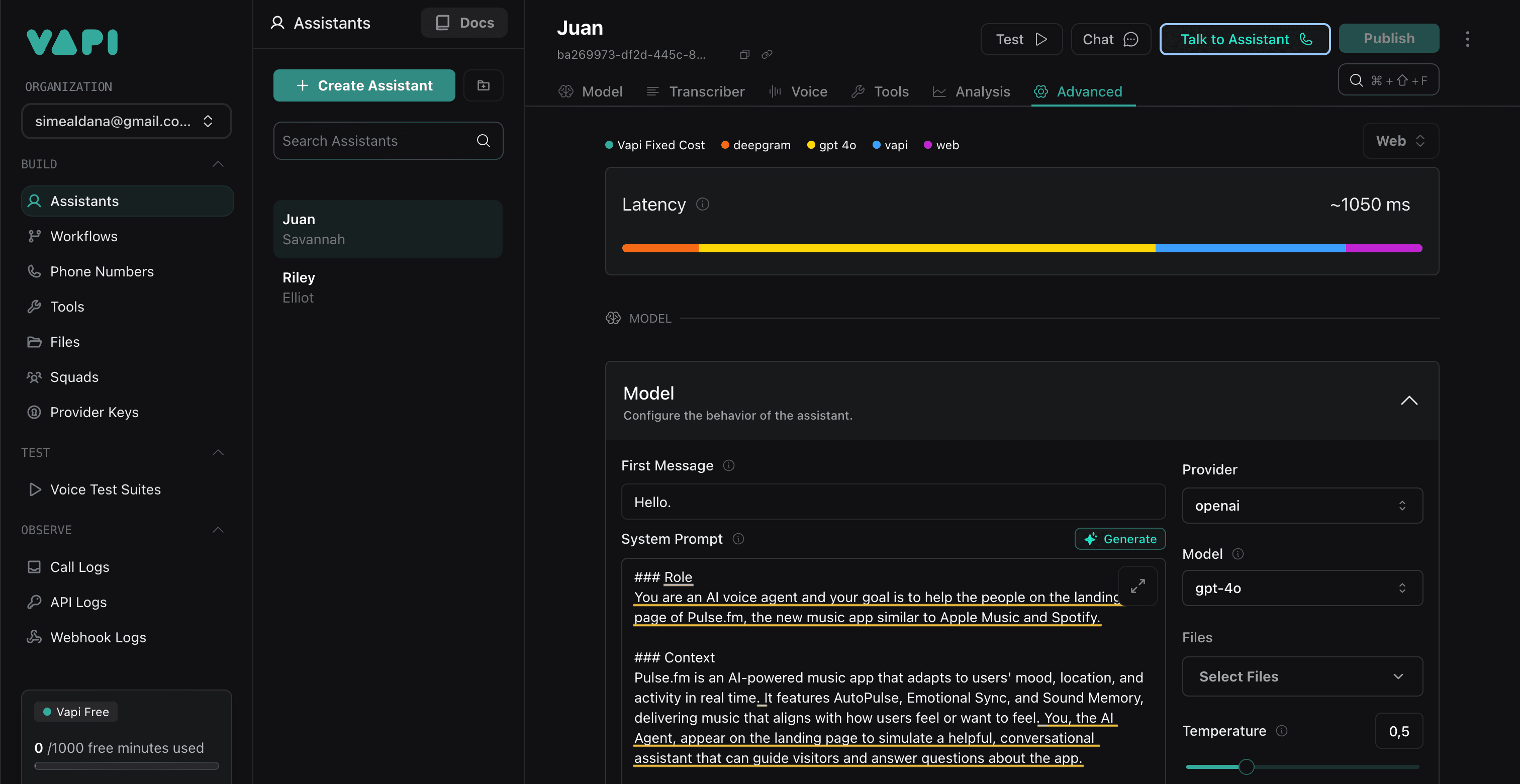
Task: Click the Publish button
Action: coord(1388,38)
